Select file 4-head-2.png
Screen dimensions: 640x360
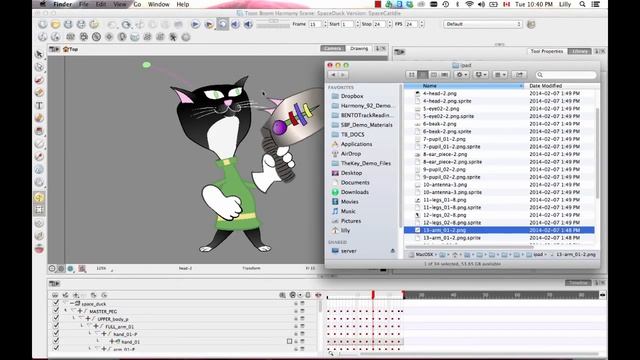(439, 93)
